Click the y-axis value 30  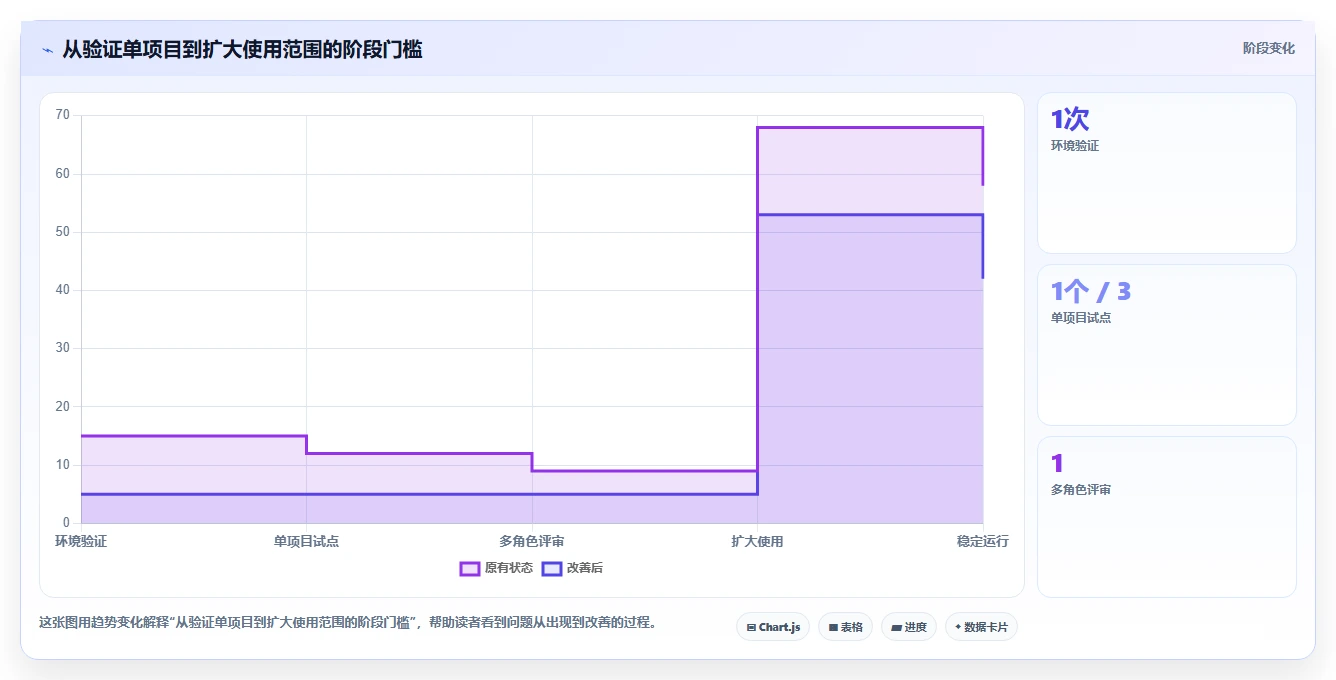pyautogui.click(x=63, y=348)
